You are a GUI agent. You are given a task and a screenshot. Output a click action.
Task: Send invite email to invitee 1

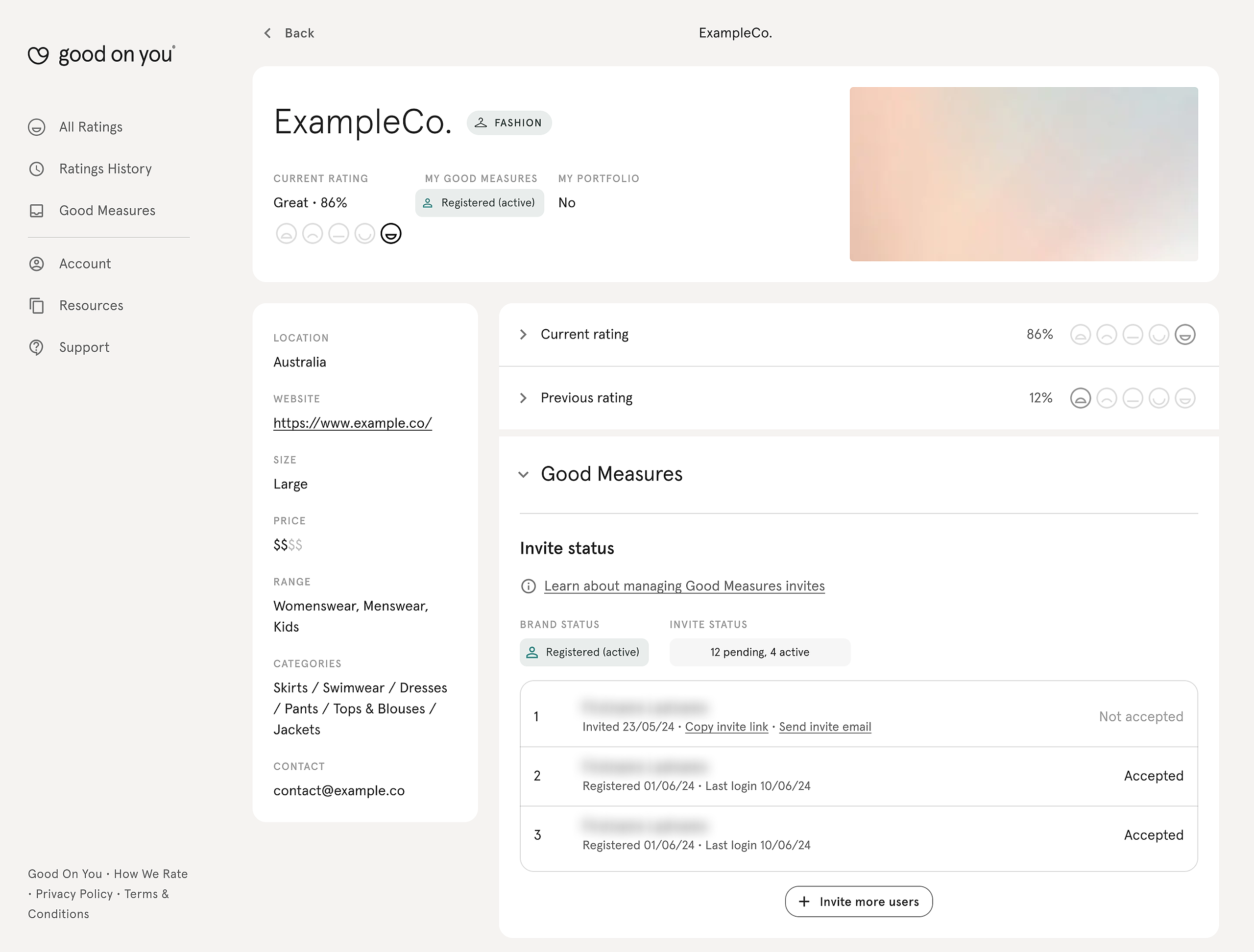pos(825,727)
